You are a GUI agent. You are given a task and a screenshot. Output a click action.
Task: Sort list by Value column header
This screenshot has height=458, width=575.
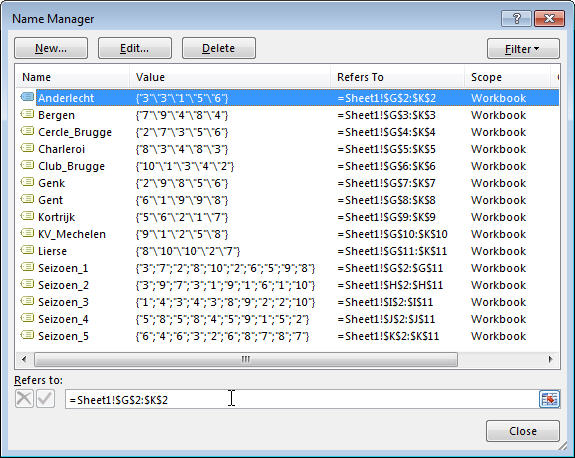[x=230, y=77]
